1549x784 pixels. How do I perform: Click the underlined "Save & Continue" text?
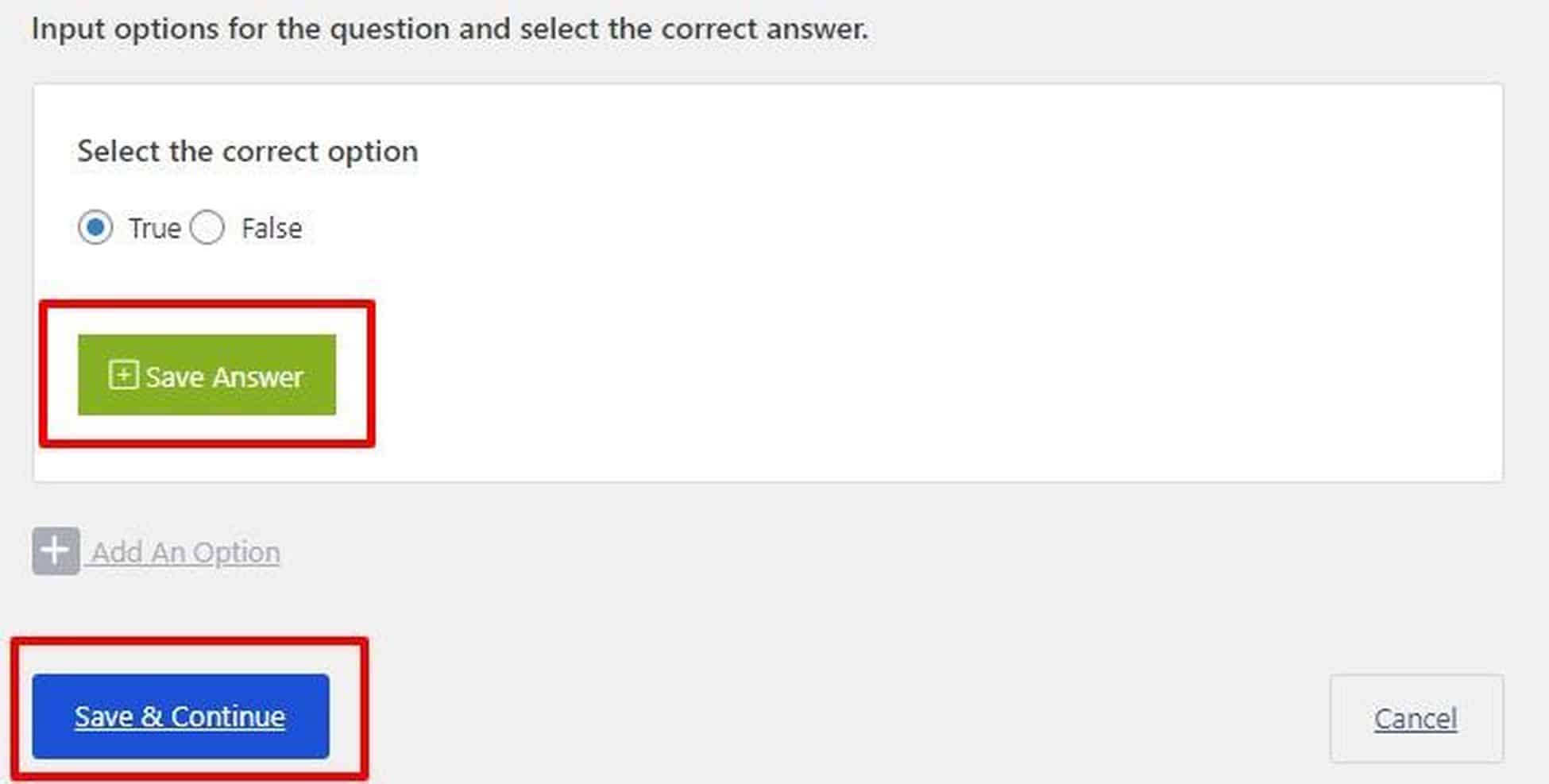[180, 716]
